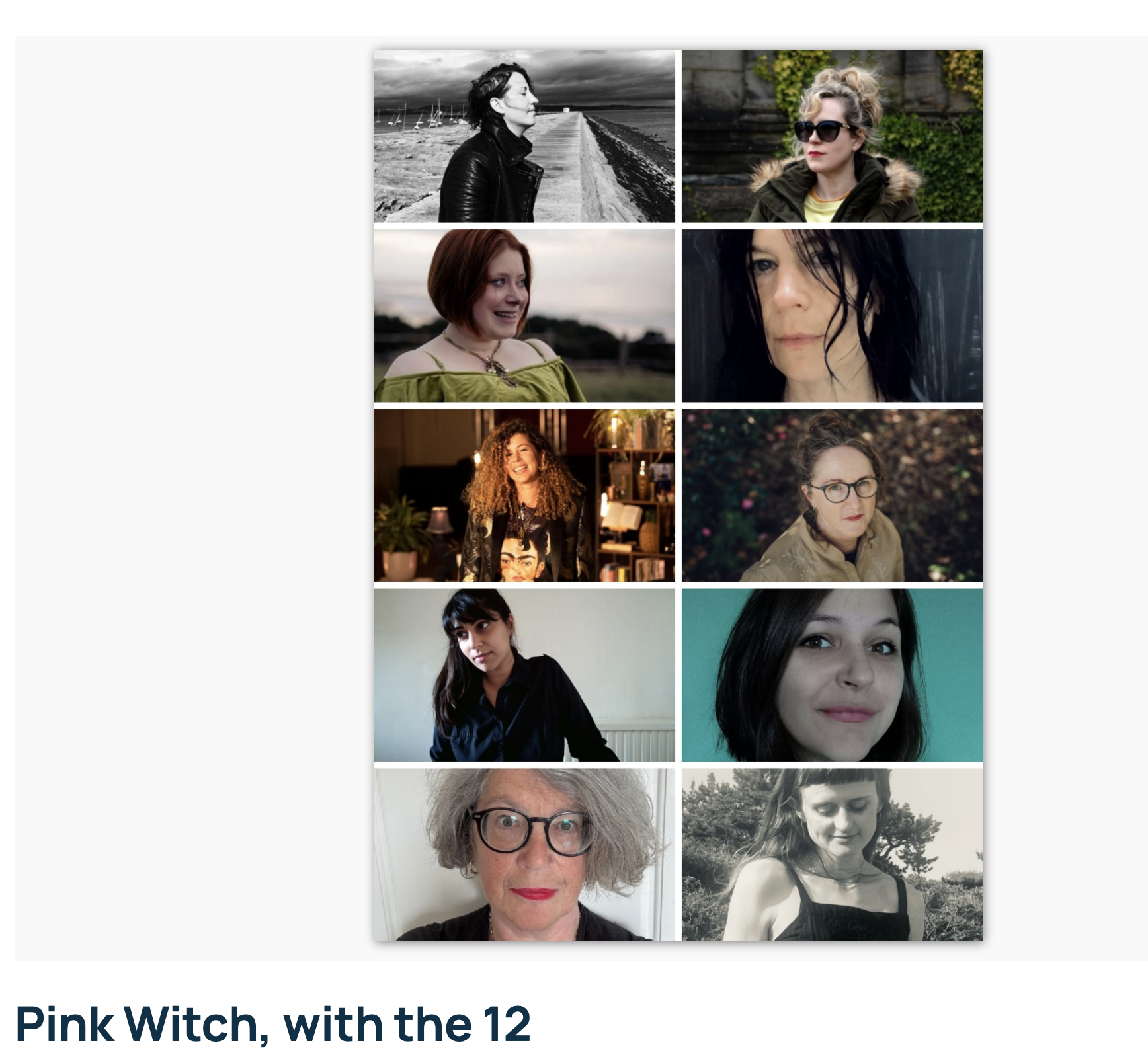Screen dimensions: 1148x1059
Task: Click the white plant pot beside the lamp
Action: click(399, 566)
